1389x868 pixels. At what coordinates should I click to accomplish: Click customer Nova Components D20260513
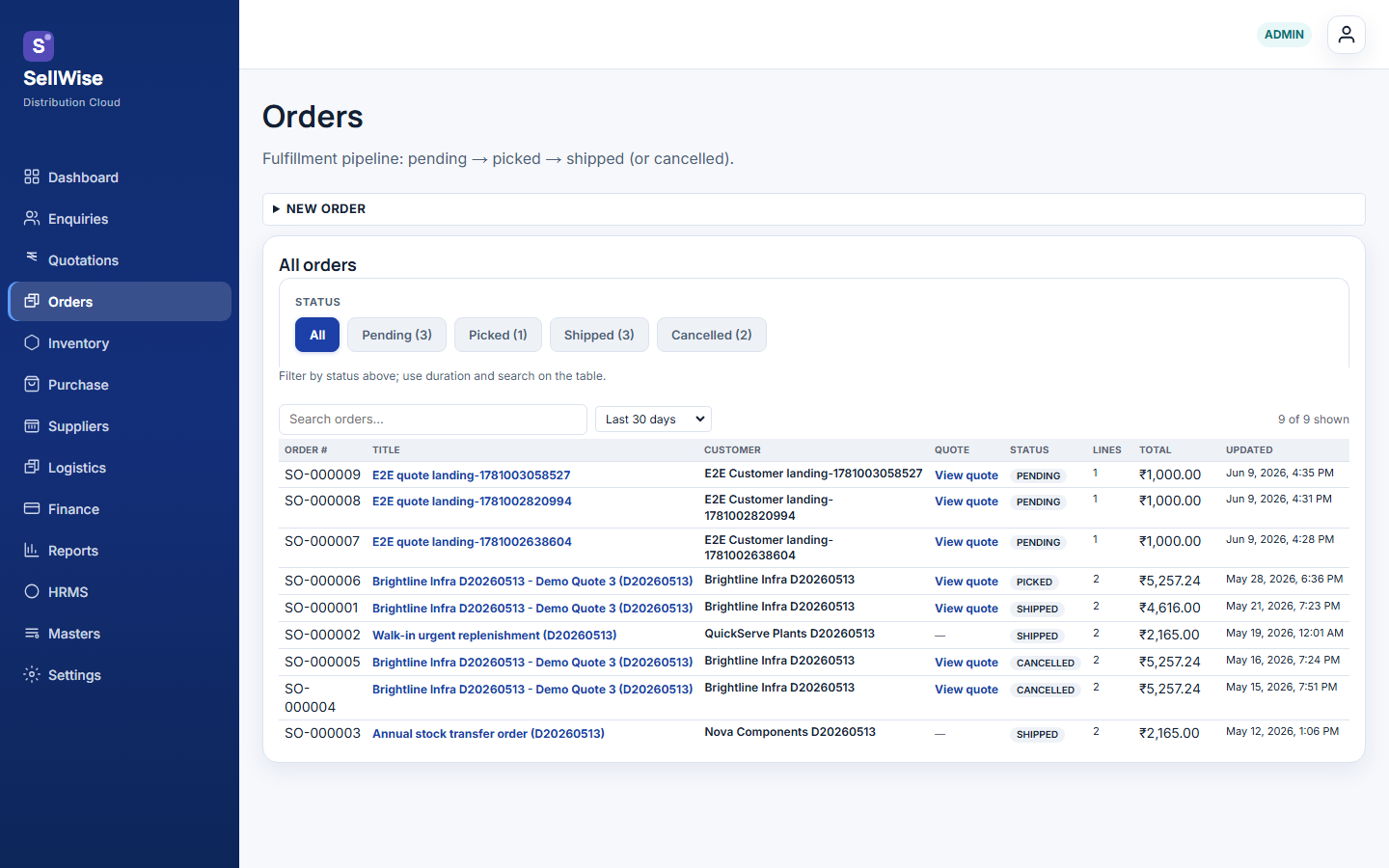click(790, 732)
